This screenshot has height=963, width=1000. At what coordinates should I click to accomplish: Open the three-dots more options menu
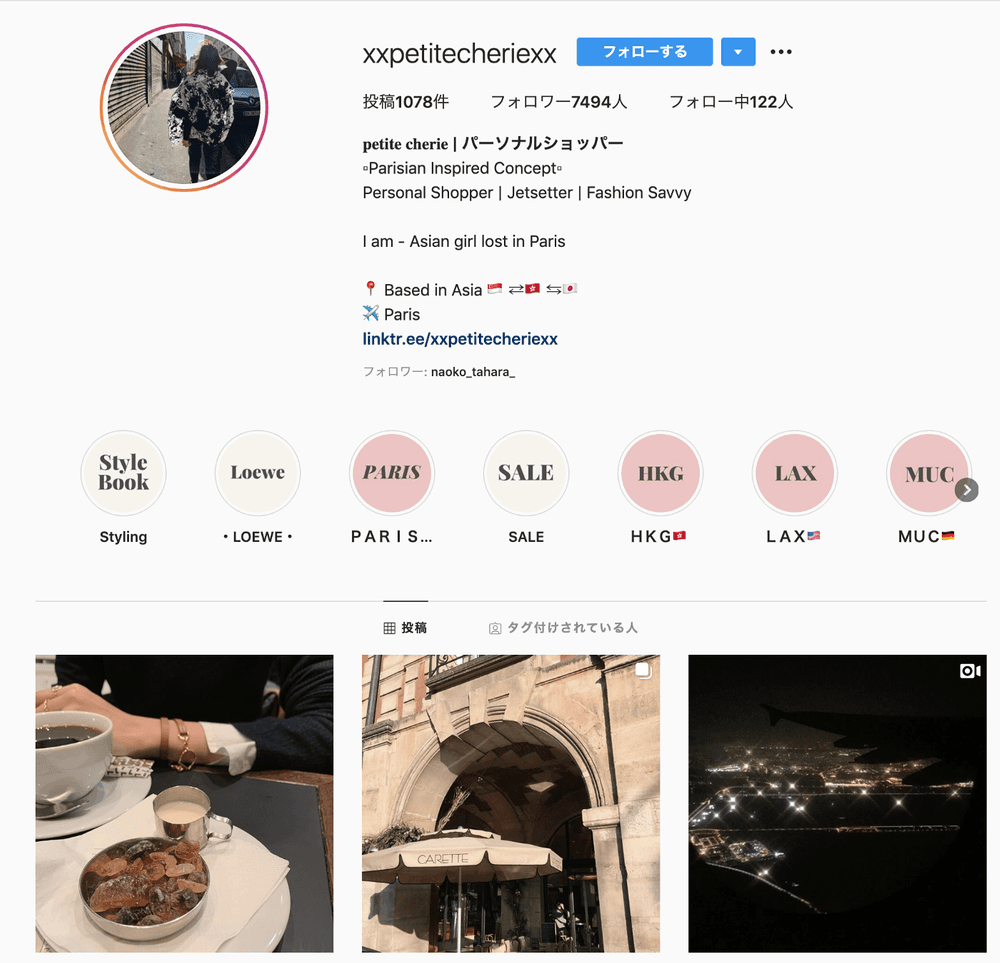(781, 52)
